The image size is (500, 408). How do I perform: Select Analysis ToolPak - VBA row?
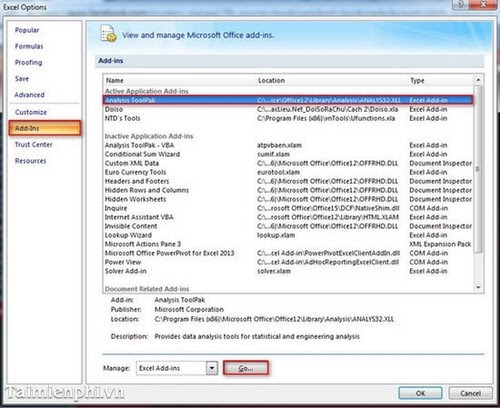[x=288, y=145]
